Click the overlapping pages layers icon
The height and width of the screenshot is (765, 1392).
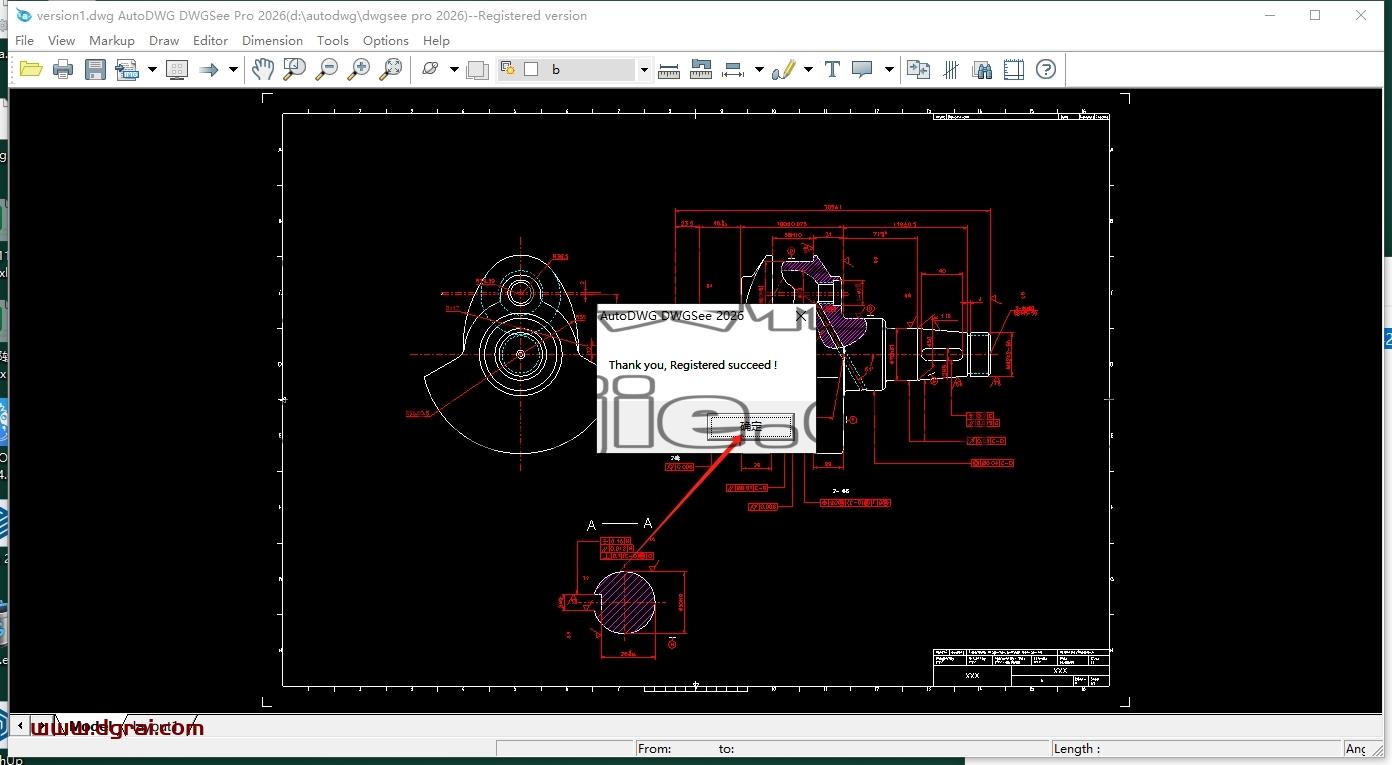point(478,69)
